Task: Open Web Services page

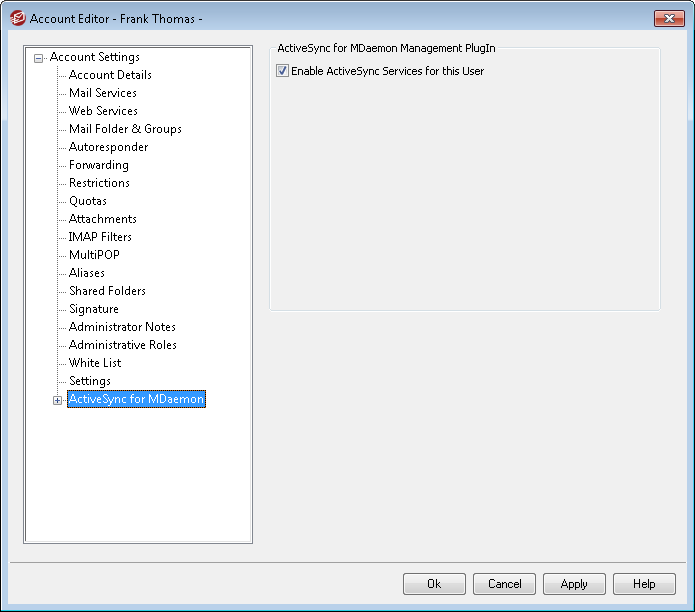Action: coord(103,111)
